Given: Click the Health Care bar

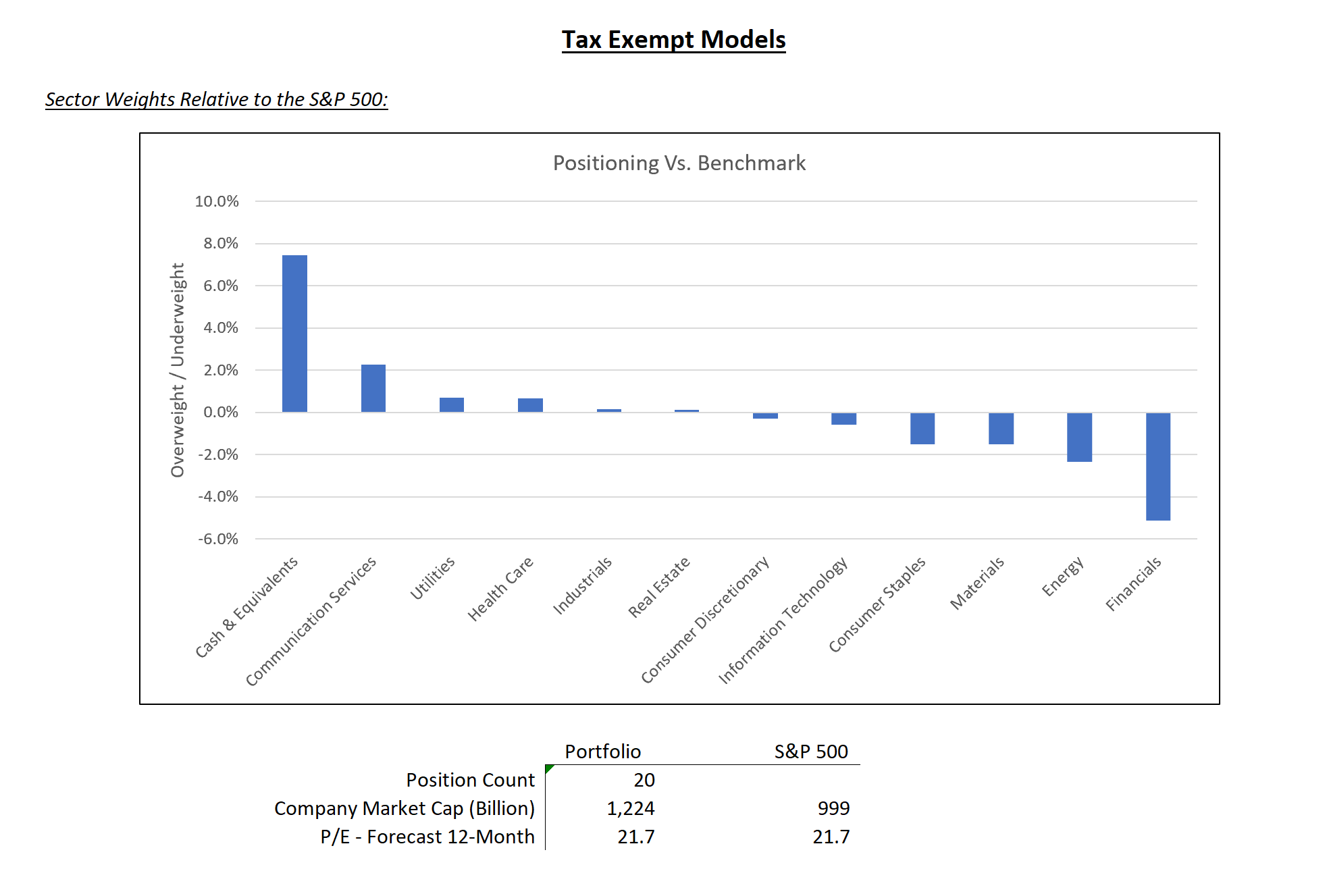Looking at the screenshot, I should [530, 405].
